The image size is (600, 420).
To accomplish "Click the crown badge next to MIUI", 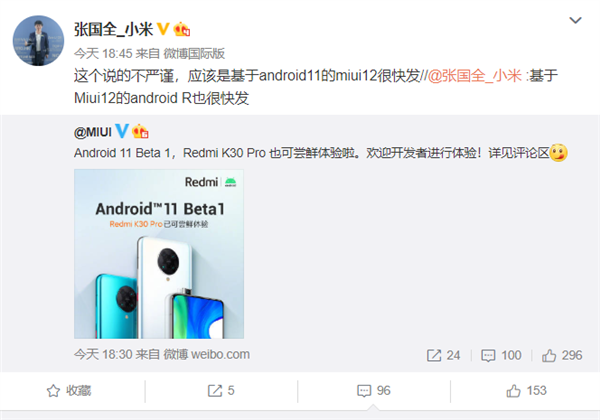I will pos(140,131).
